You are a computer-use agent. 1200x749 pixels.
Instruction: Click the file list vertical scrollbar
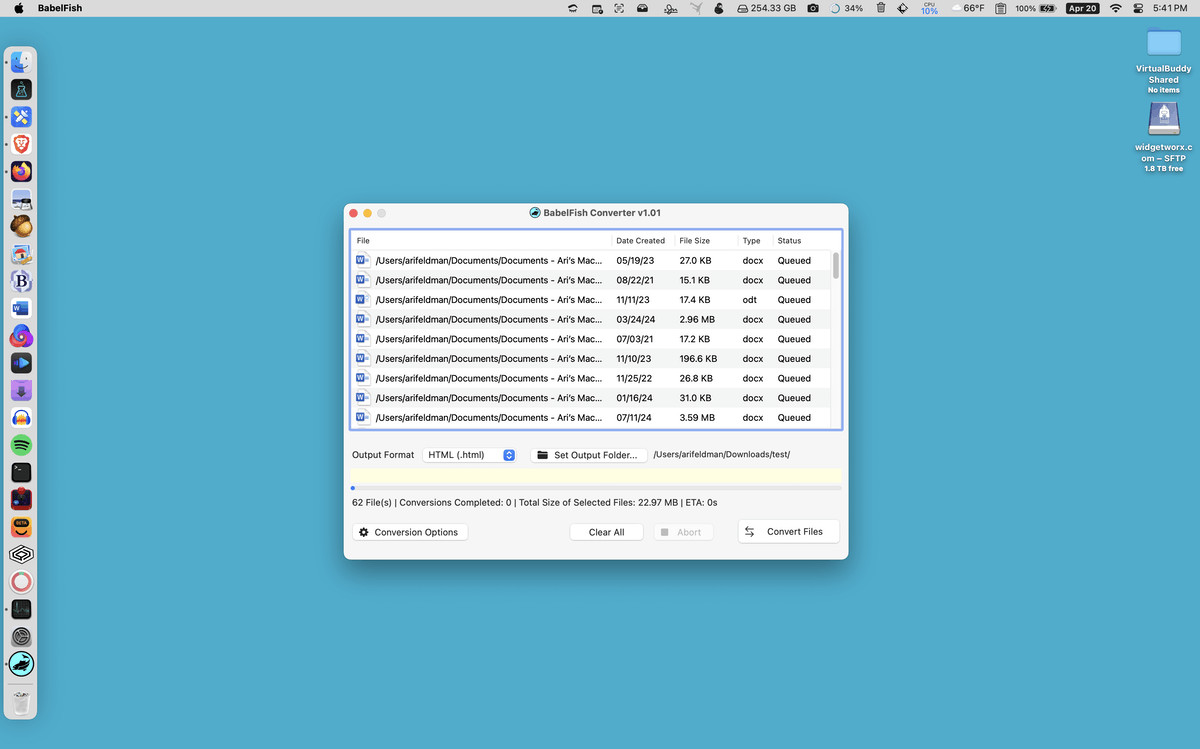(836, 264)
